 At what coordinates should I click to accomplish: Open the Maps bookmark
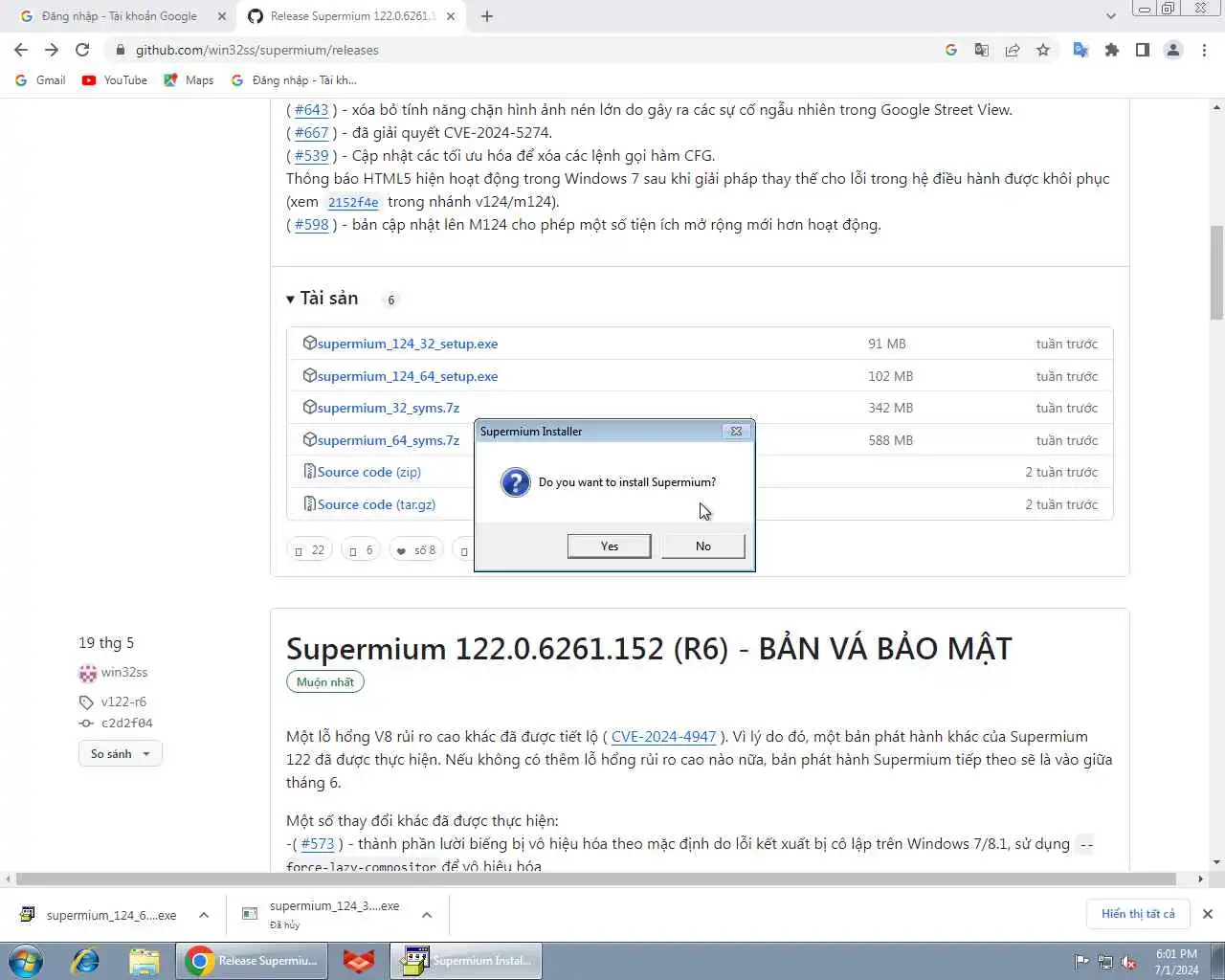point(189,80)
